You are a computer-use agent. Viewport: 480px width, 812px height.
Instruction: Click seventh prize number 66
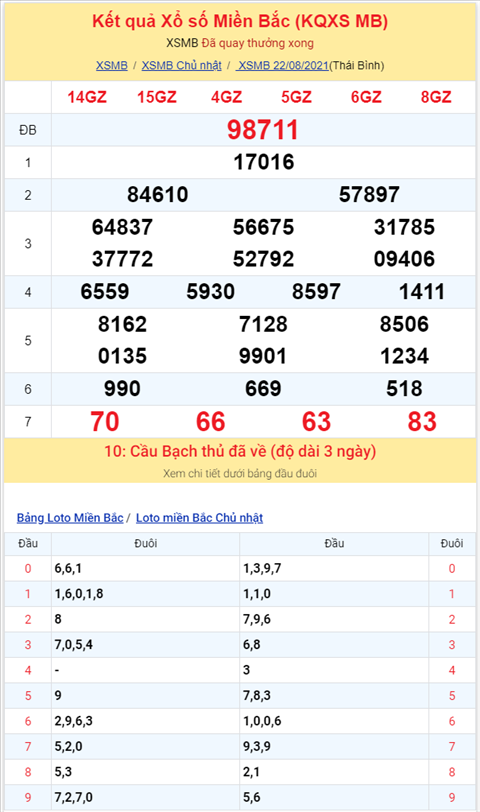(210, 422)
